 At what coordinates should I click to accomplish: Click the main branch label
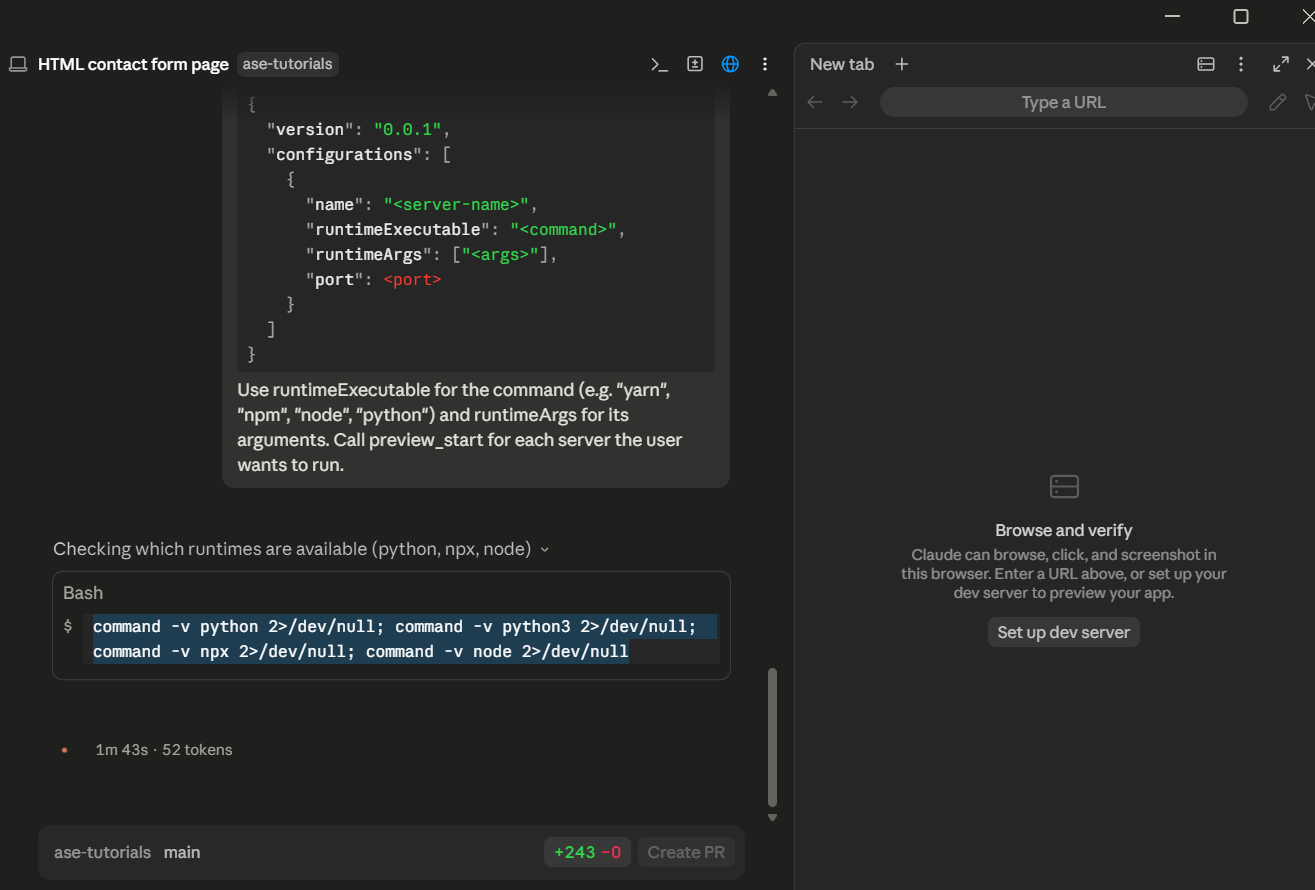[182, 852]
